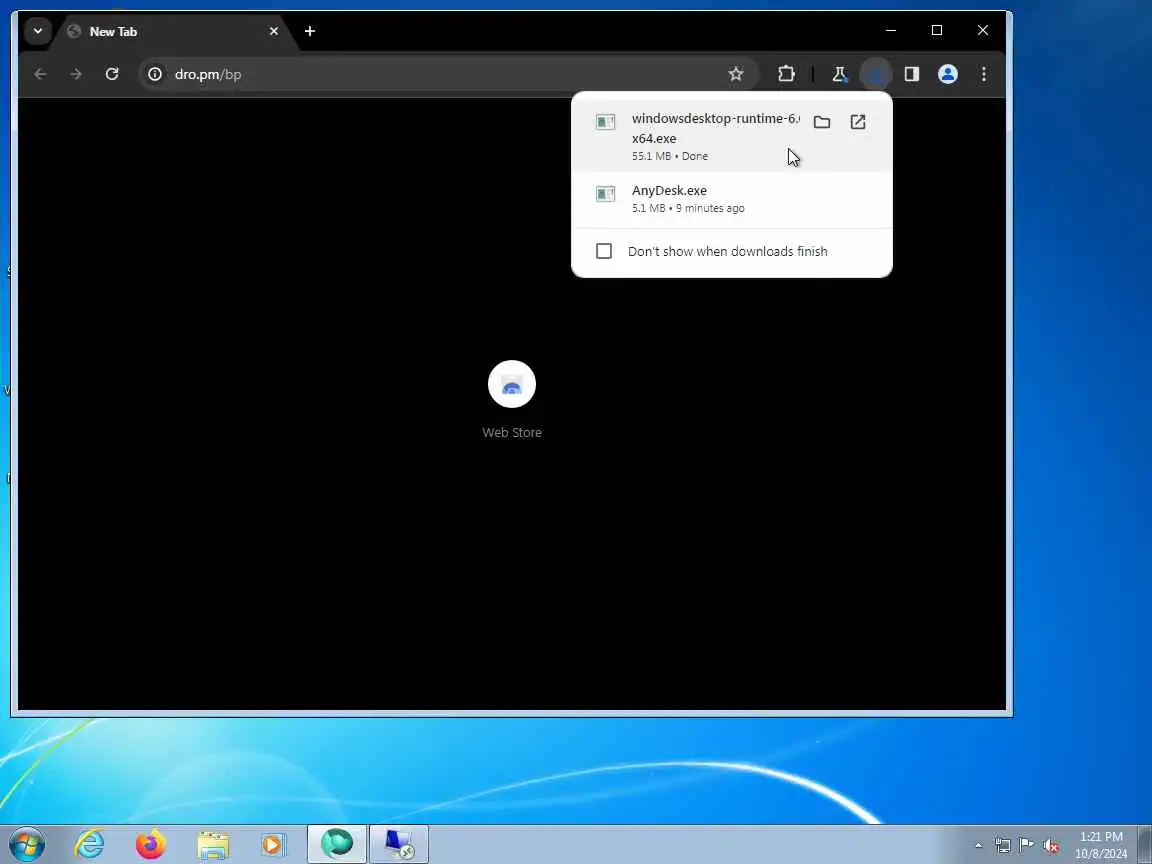Toggle Don't show when downloads finish
The width and height of the screenshot is (1152, 864).
[x=604, y=251]
